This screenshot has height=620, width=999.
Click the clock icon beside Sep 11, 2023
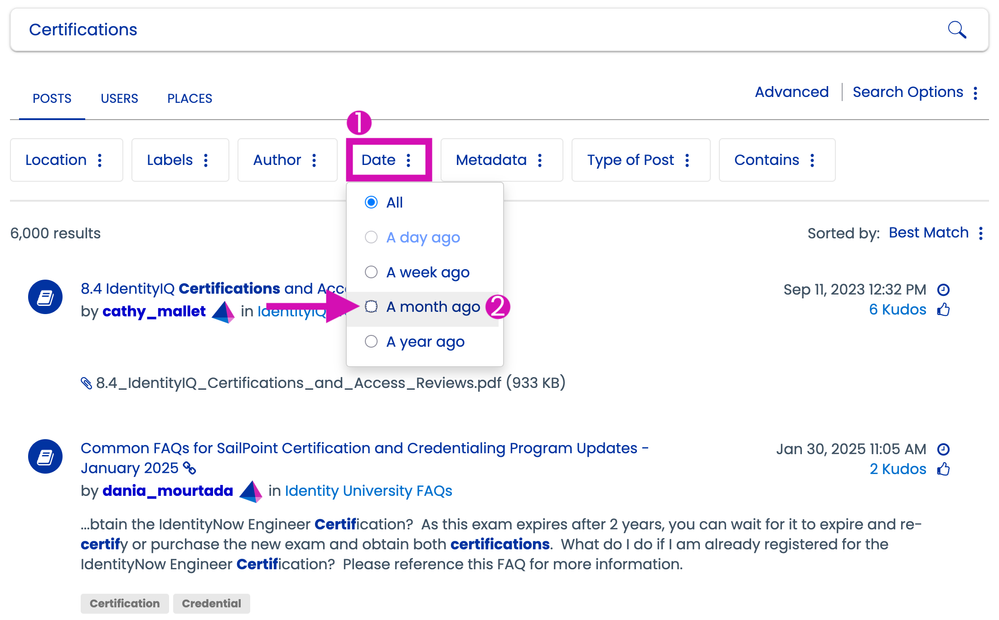(943, 290)
